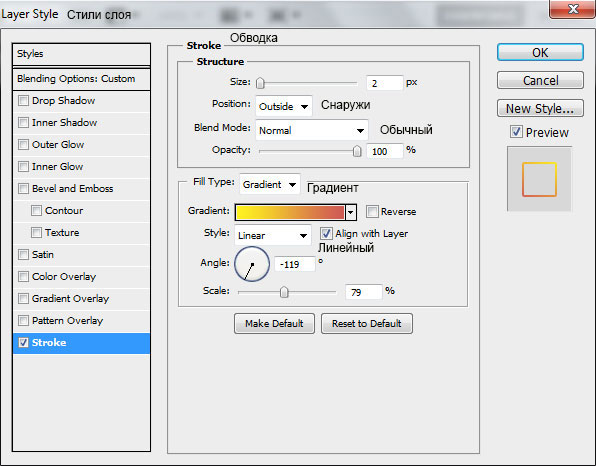Toggle the Satin checkbox
Image resolution: width=596 pixels, height=466 pixels.
click(24, 255)
